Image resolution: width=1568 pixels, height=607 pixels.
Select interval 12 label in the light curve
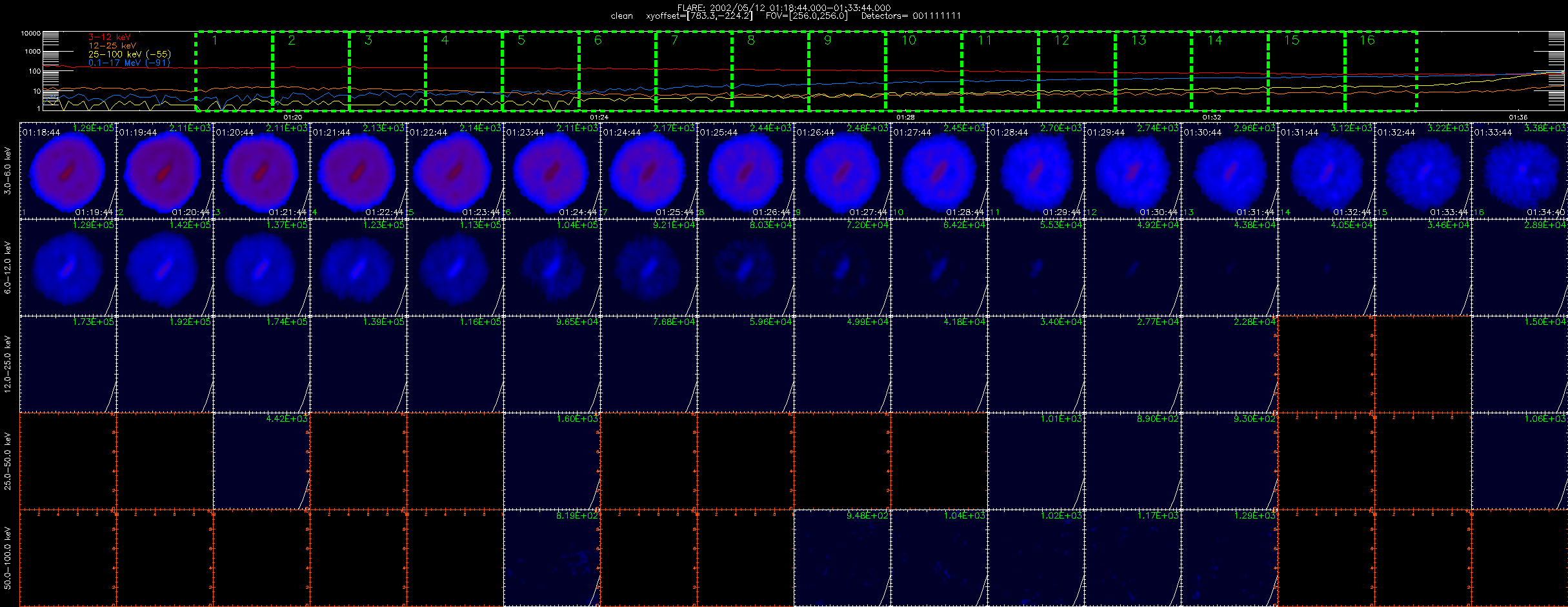click(1061, 40)
